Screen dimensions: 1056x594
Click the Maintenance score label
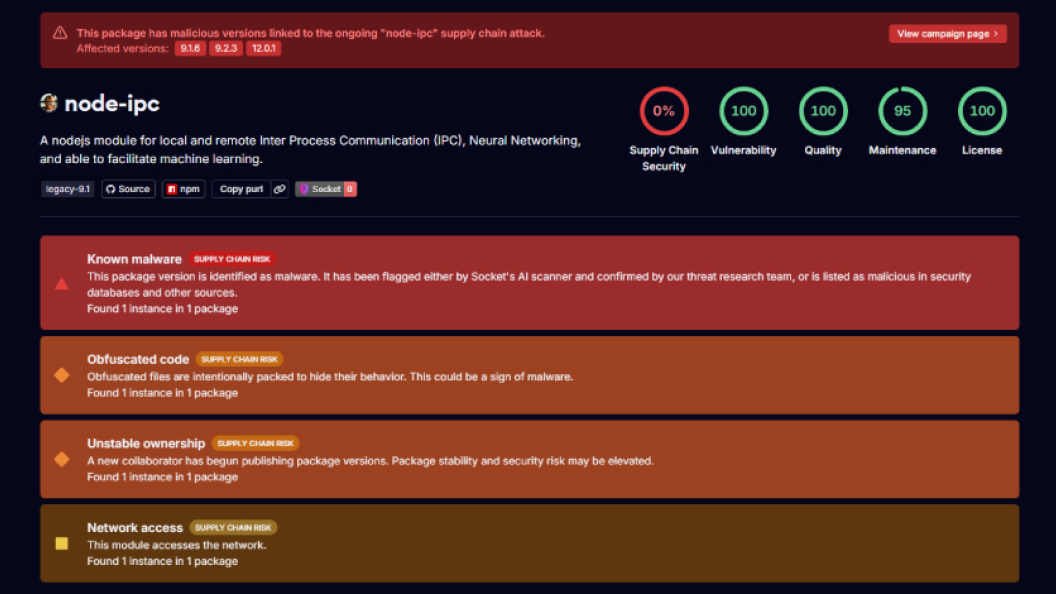tap(902, 151)
